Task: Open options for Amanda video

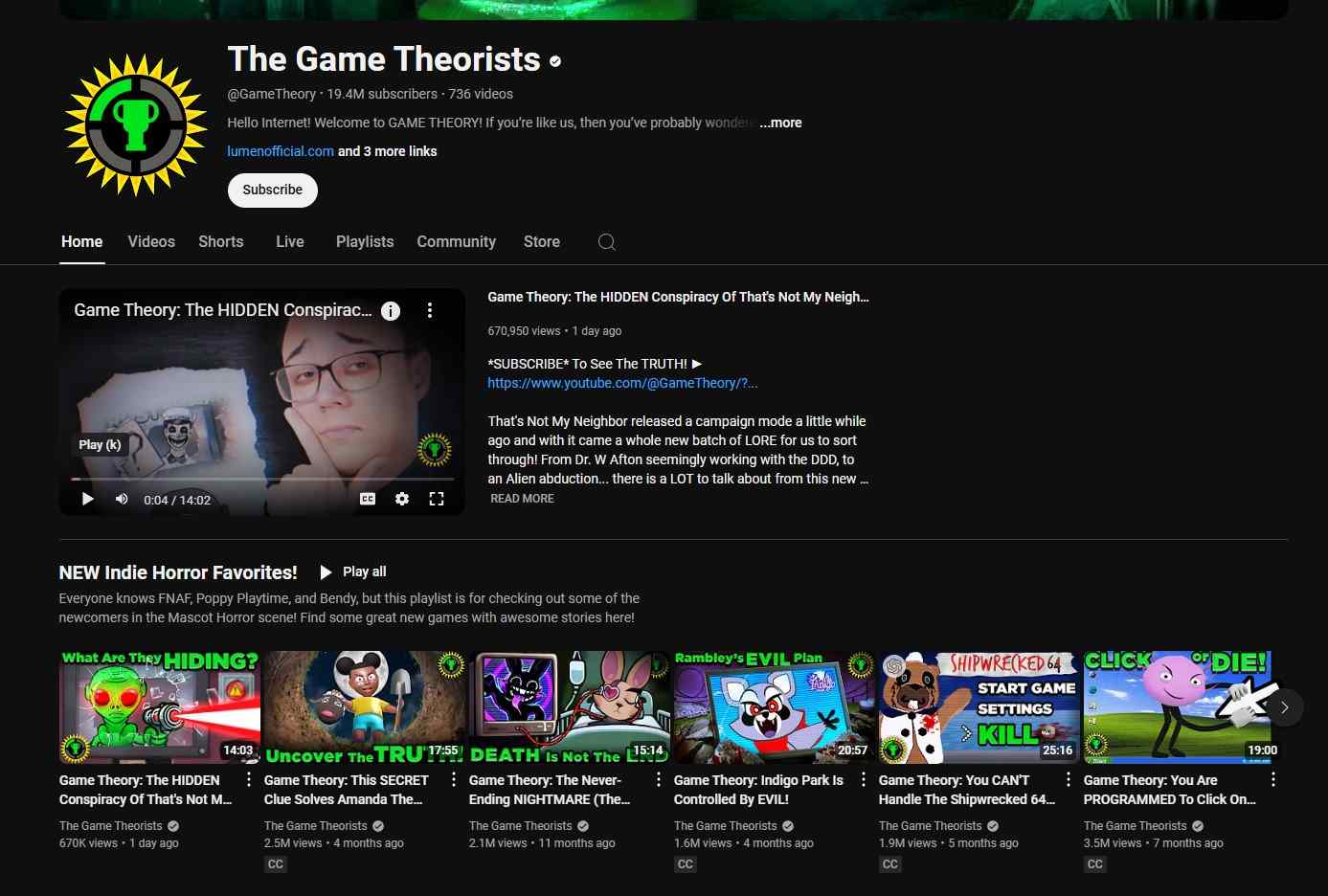Action: (x=454, y=780)
